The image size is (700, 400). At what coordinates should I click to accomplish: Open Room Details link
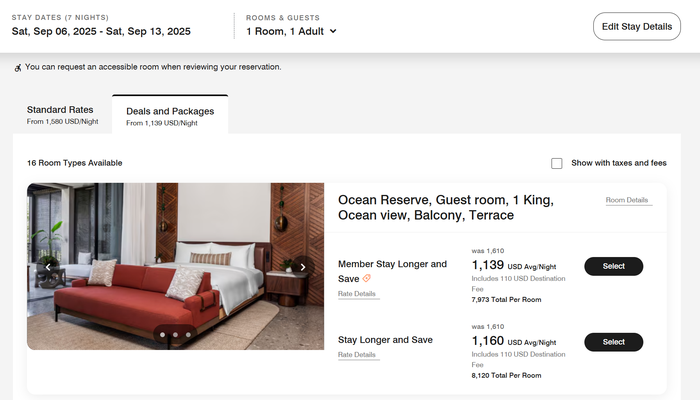[x=627, y=200]
